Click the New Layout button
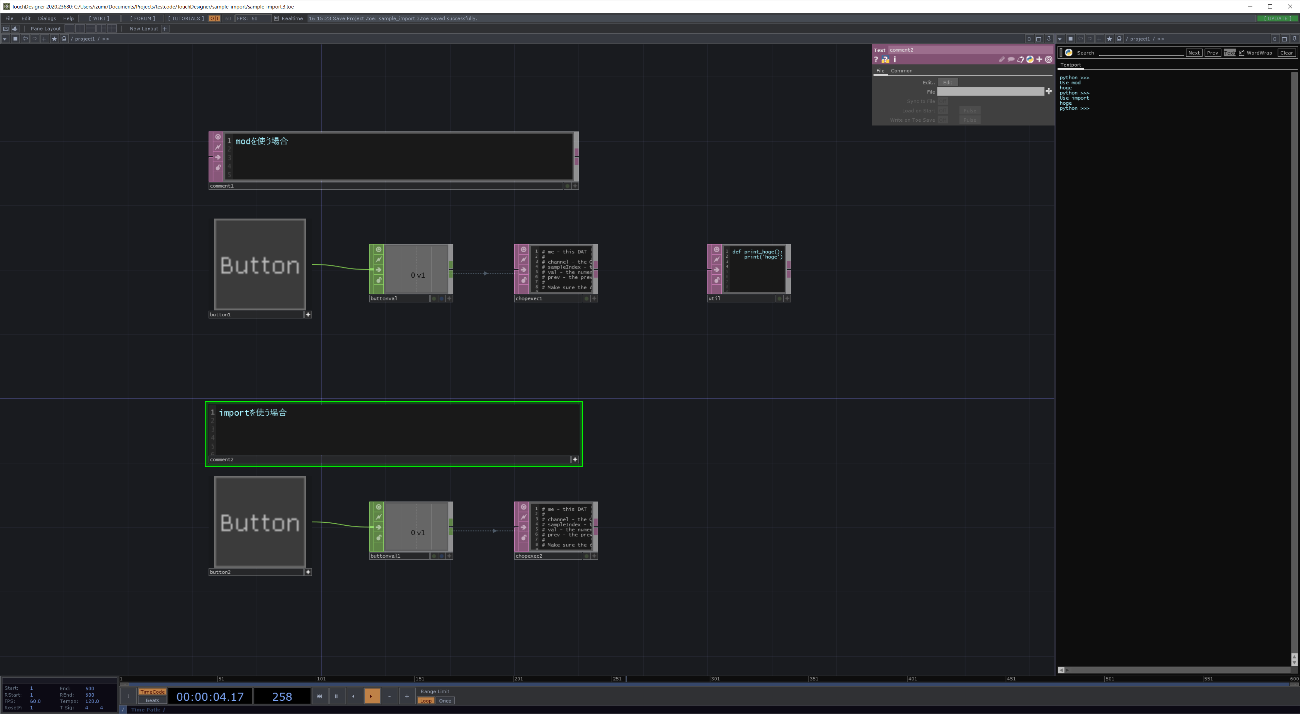Screen dimensions: 1300x714 tap(143, 29)
